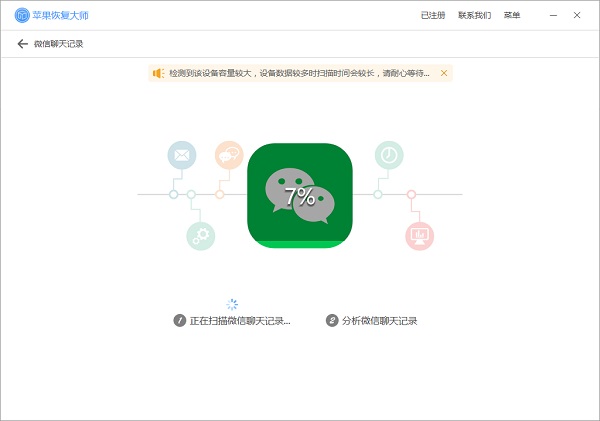This screenshot has width=600, height=421.
Task: Click the orange chat bubbles icon
Action: point(229,155)
